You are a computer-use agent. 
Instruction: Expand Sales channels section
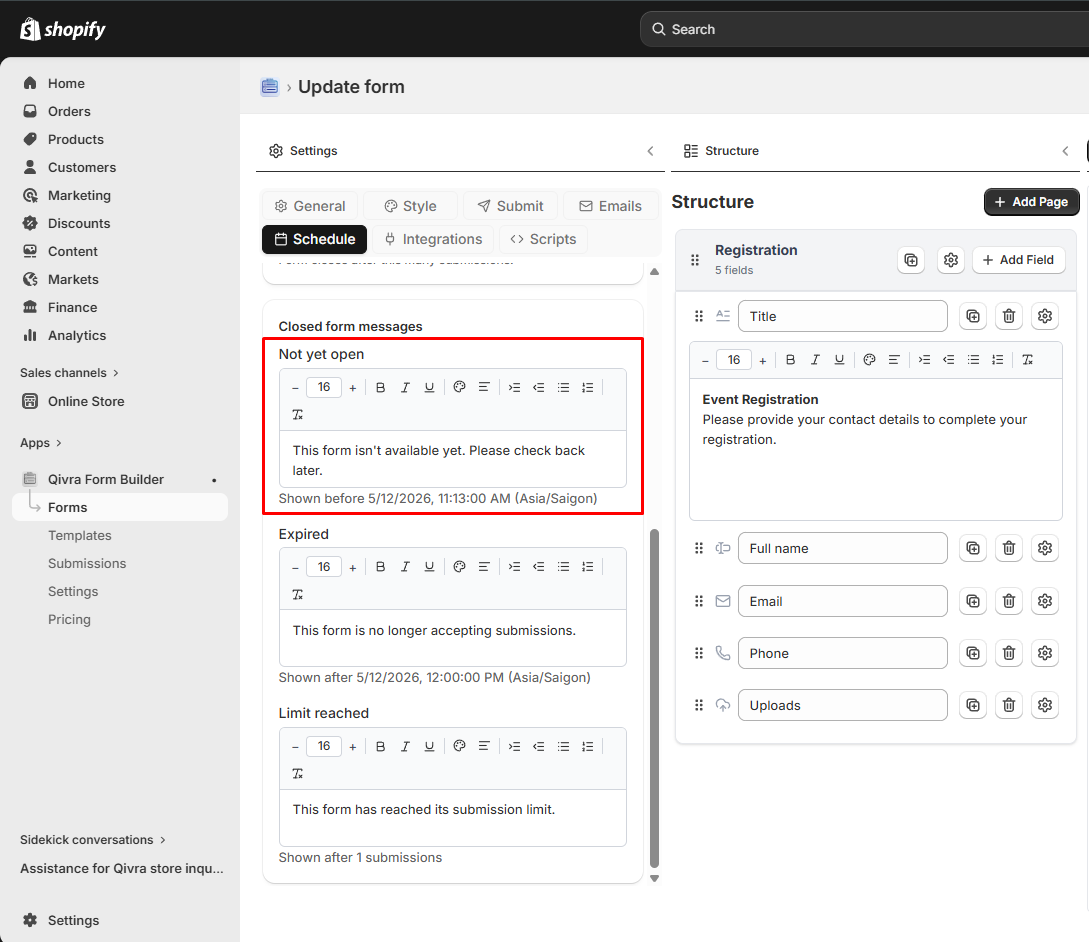69,373
